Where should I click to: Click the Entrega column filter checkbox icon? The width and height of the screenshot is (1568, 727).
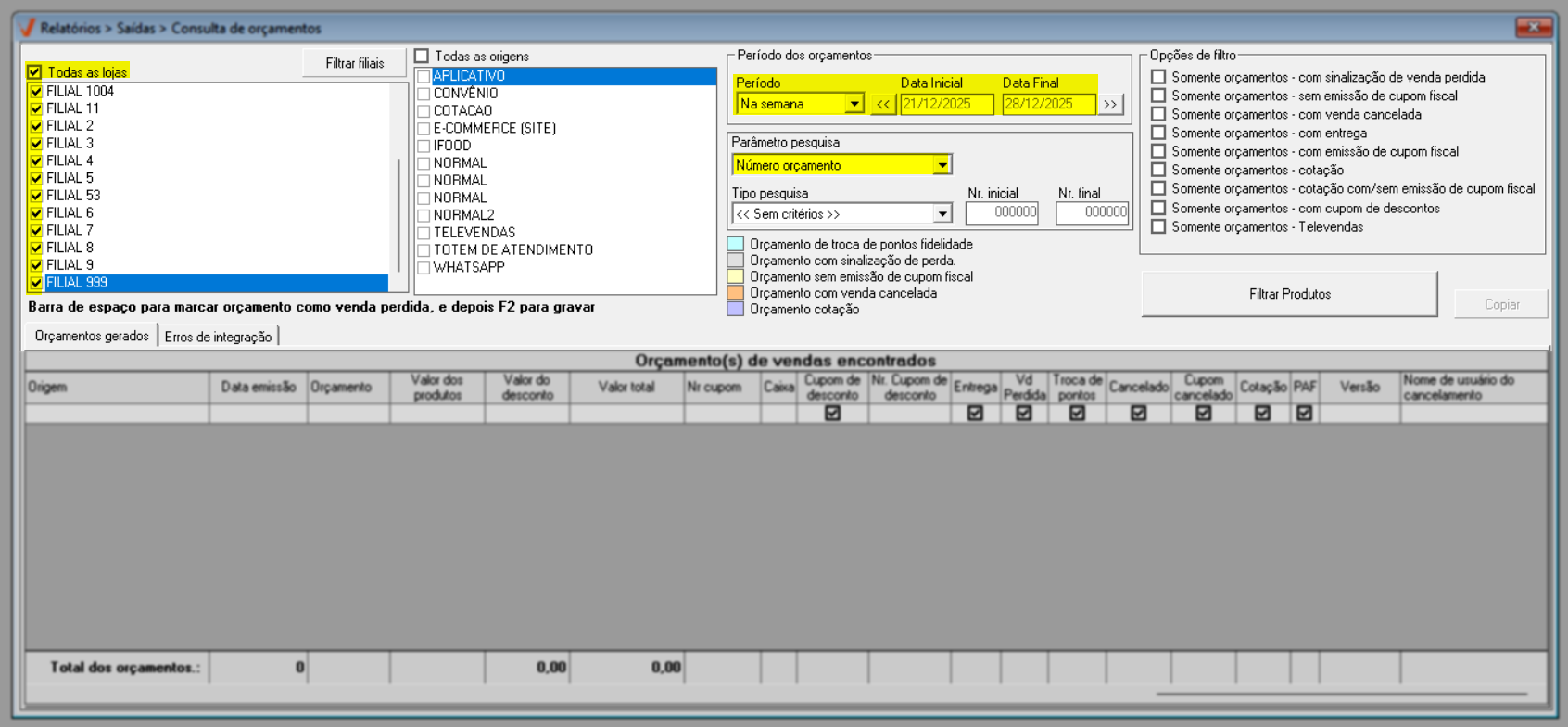click(975, 414)
